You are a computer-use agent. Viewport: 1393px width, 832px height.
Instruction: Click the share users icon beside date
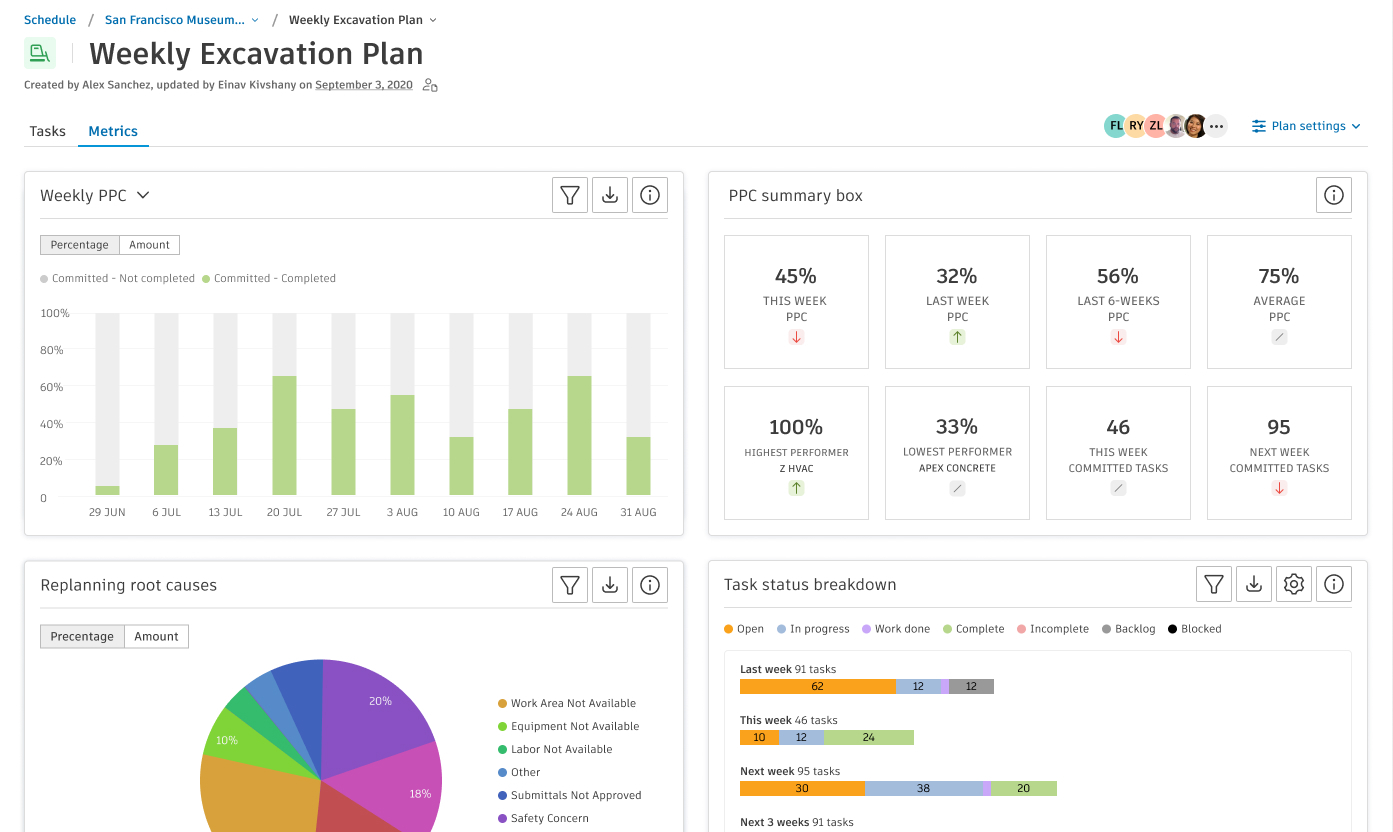point(430,85)
